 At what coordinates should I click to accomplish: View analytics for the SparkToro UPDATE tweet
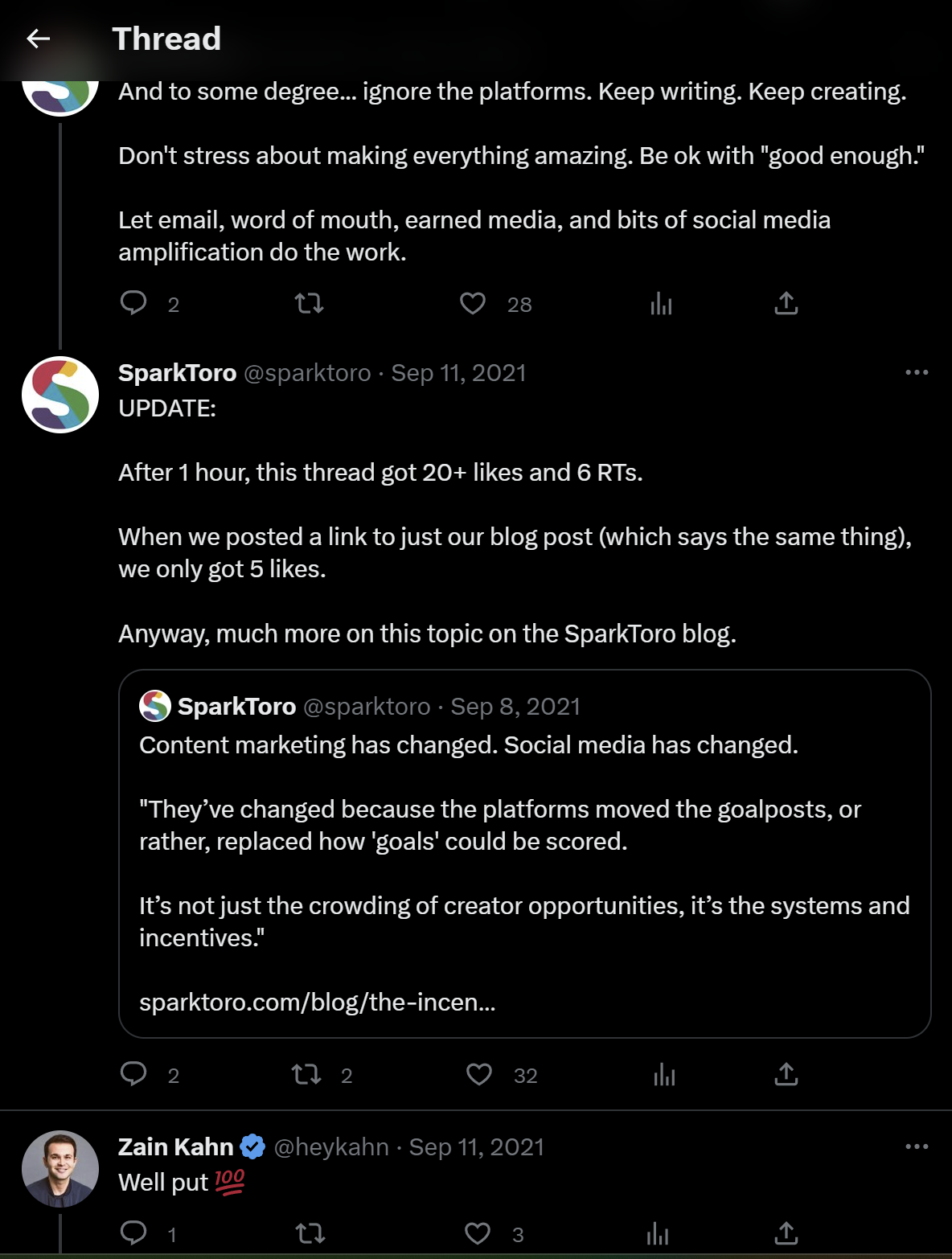pyautogui.click(x=664, y=1074)
